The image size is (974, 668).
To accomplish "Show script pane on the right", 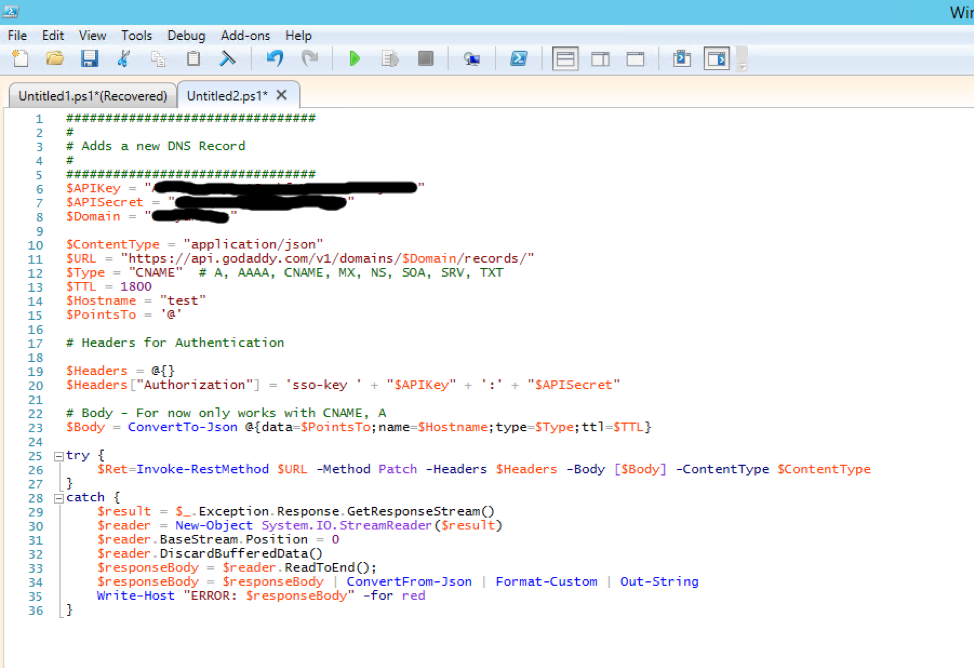I will tap(600, 59).
